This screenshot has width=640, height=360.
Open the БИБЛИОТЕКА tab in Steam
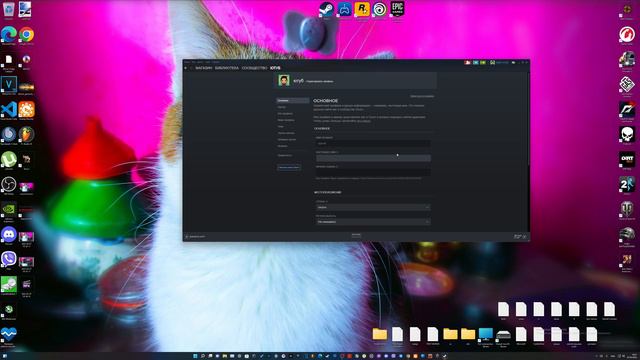[x=227, y=68]
